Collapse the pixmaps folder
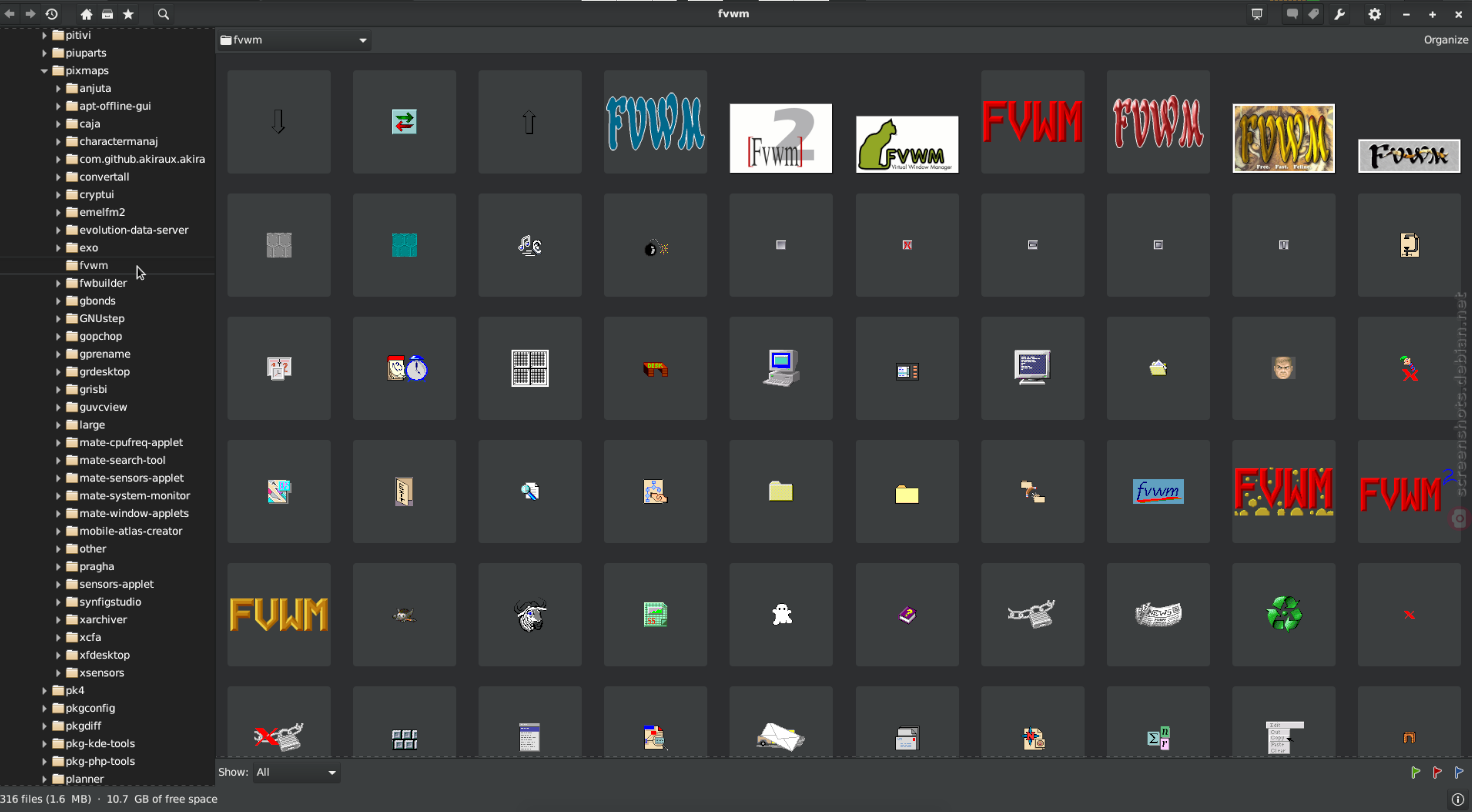 [44, 71]
